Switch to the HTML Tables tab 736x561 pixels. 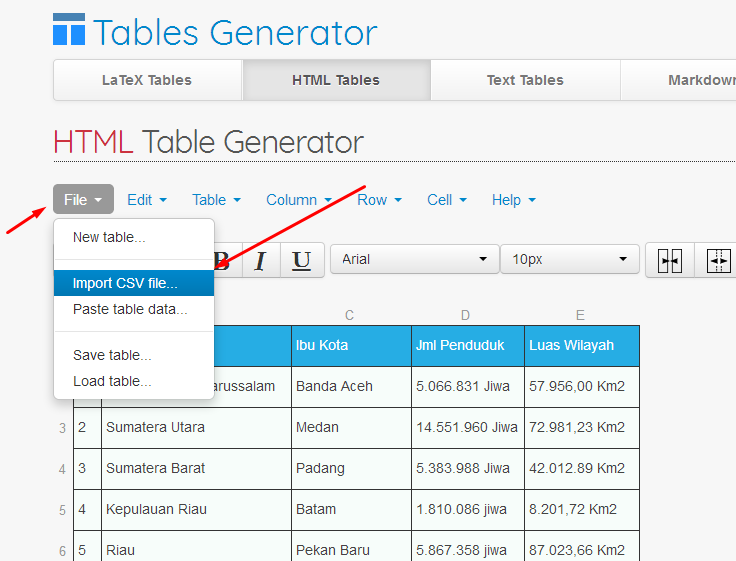click(336, 80)
